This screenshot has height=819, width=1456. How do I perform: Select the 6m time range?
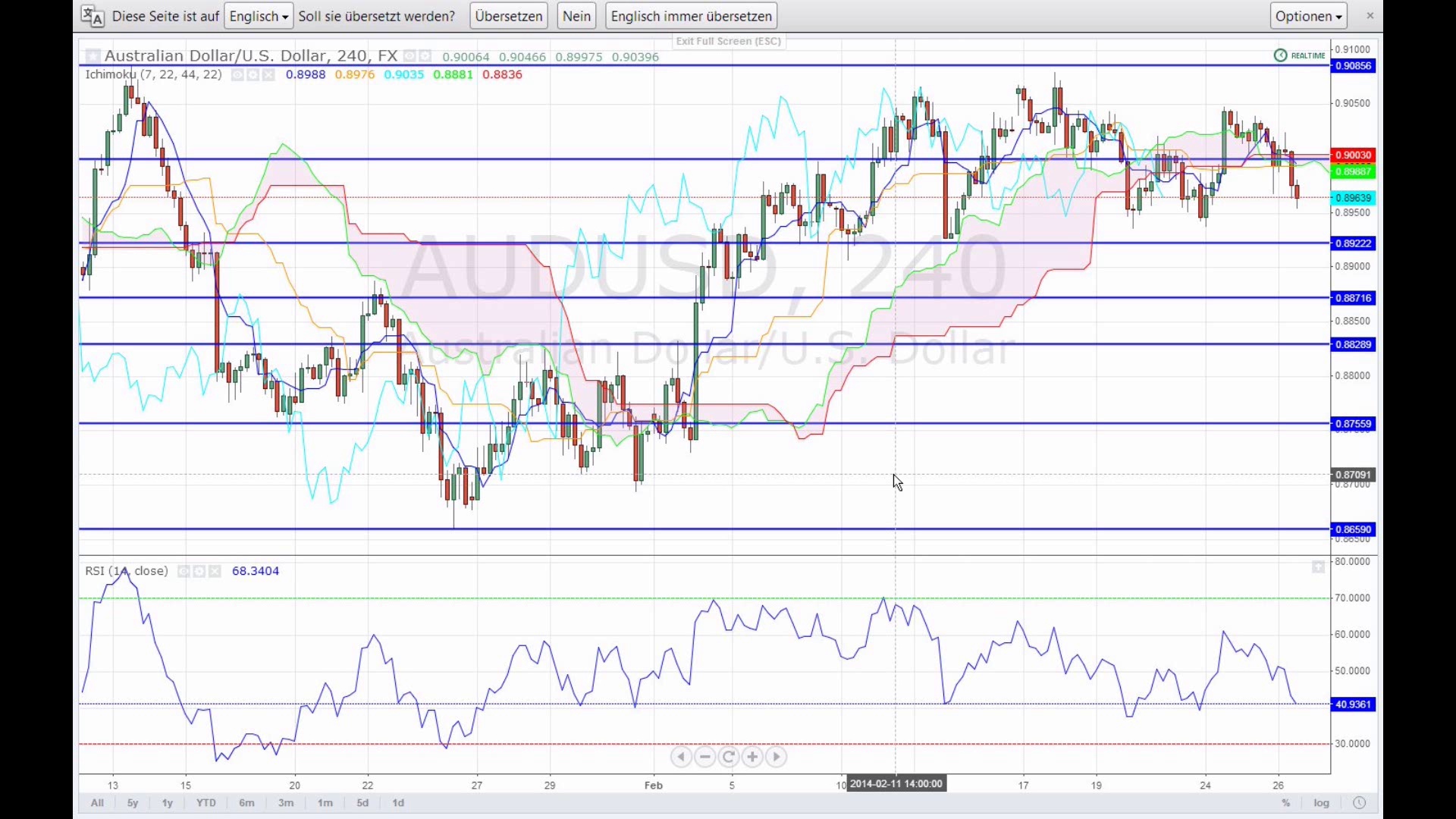tap(246, 803)
